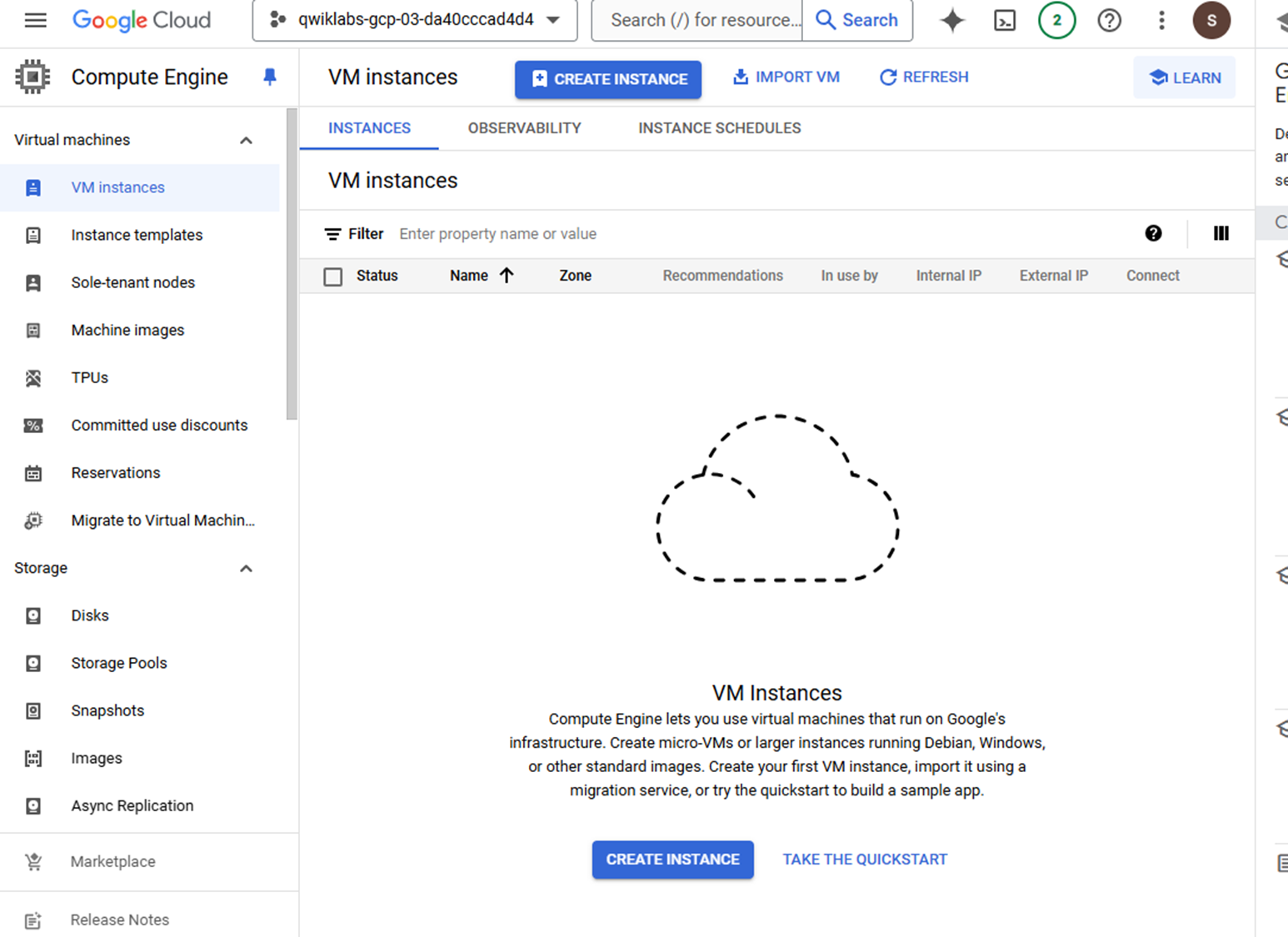
Task: Open Gemini AI assistant sparkle icon
Action: click(x=952, y=20)
